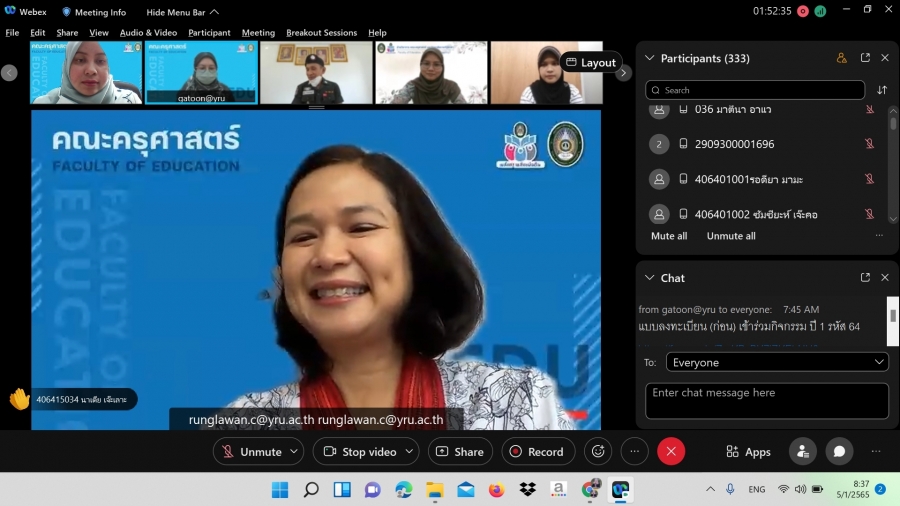Open the Apps panel
900x506 pixels.
[x=748, y=452]
